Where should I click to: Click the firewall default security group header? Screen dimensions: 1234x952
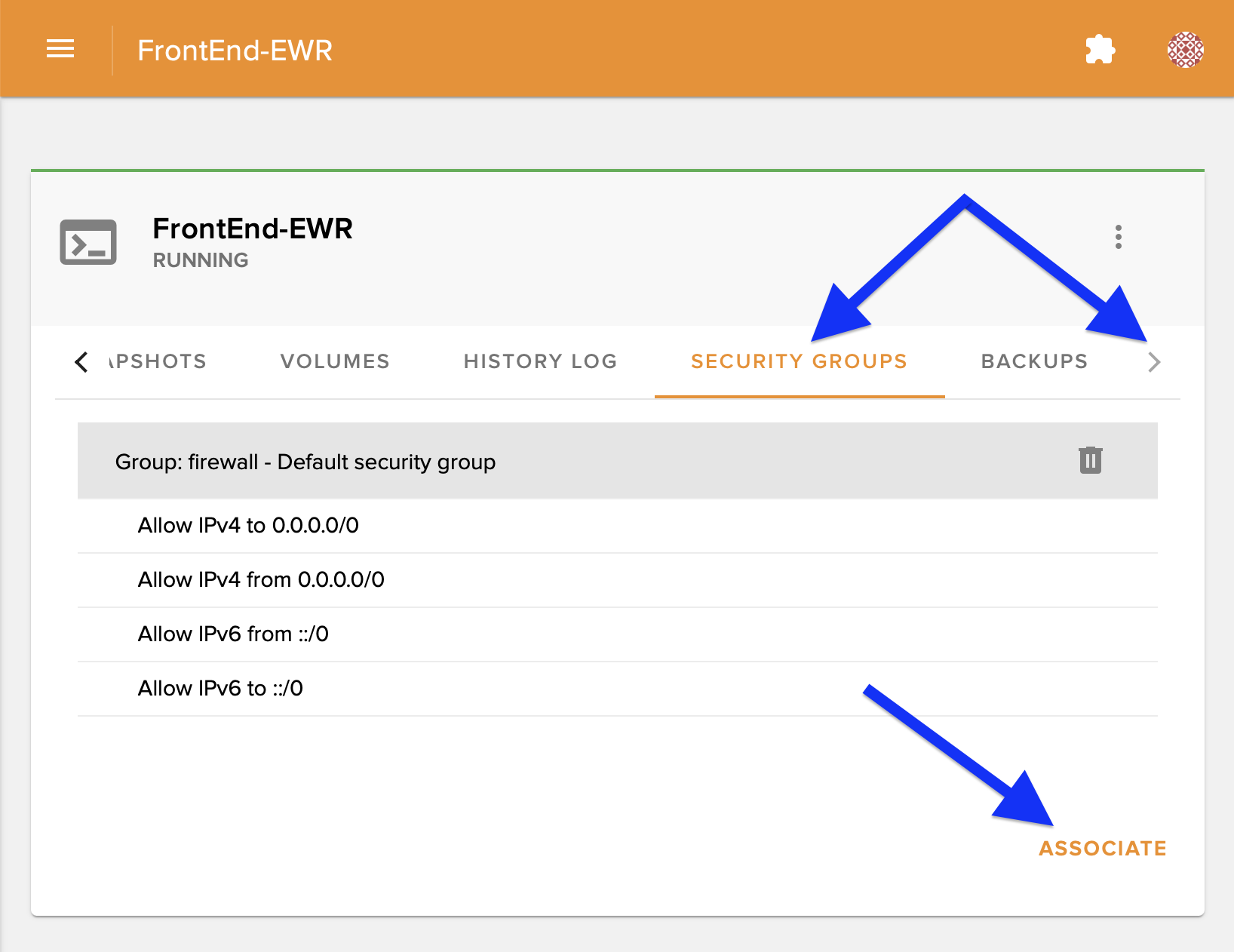point(305,462)
